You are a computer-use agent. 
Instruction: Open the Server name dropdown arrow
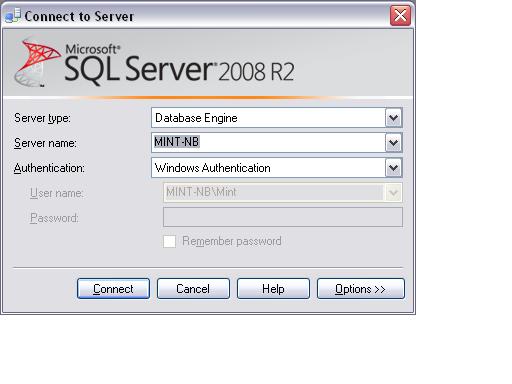tap(394, 143)
